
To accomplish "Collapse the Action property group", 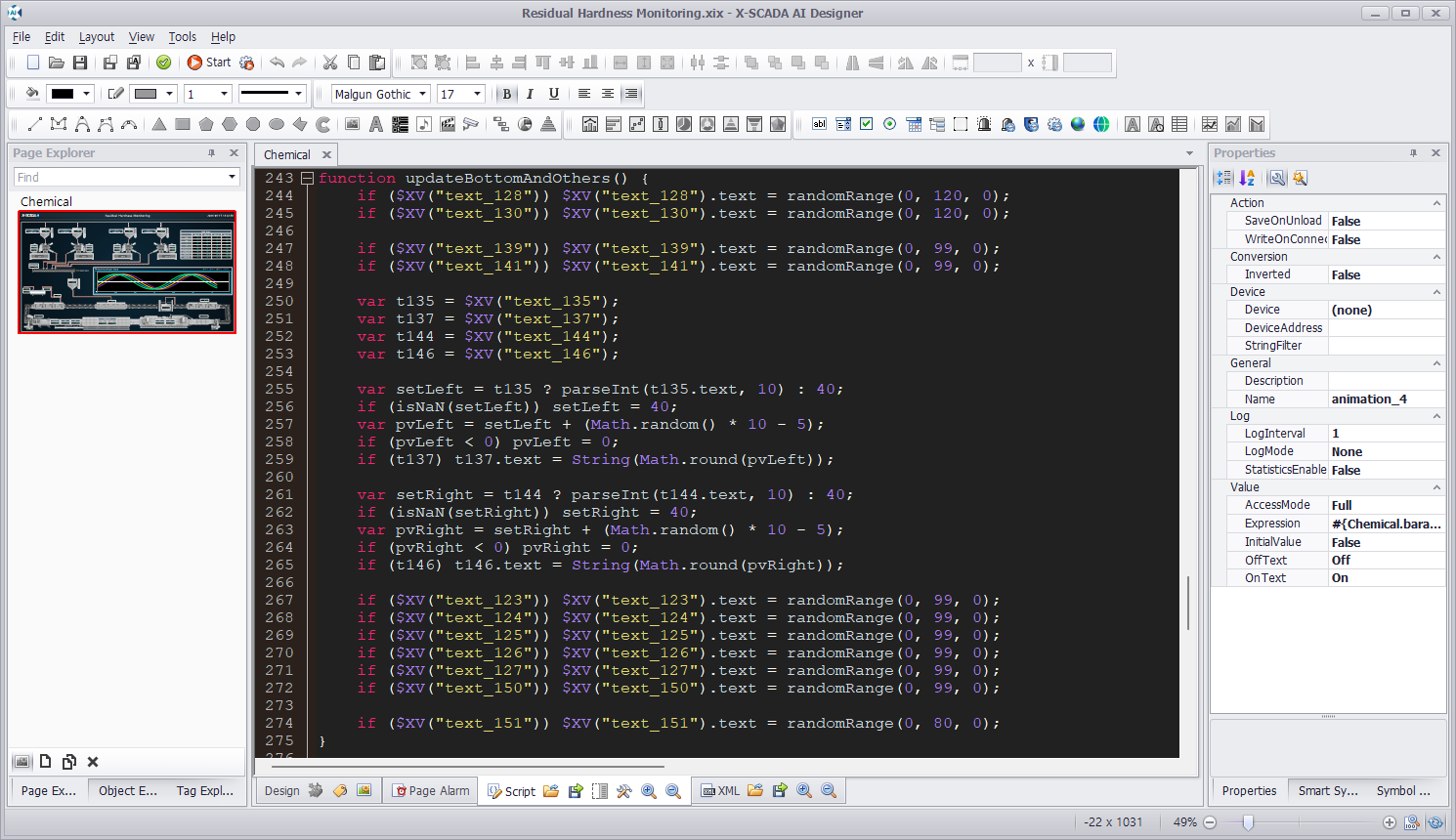I will (x=1436, y=203).
